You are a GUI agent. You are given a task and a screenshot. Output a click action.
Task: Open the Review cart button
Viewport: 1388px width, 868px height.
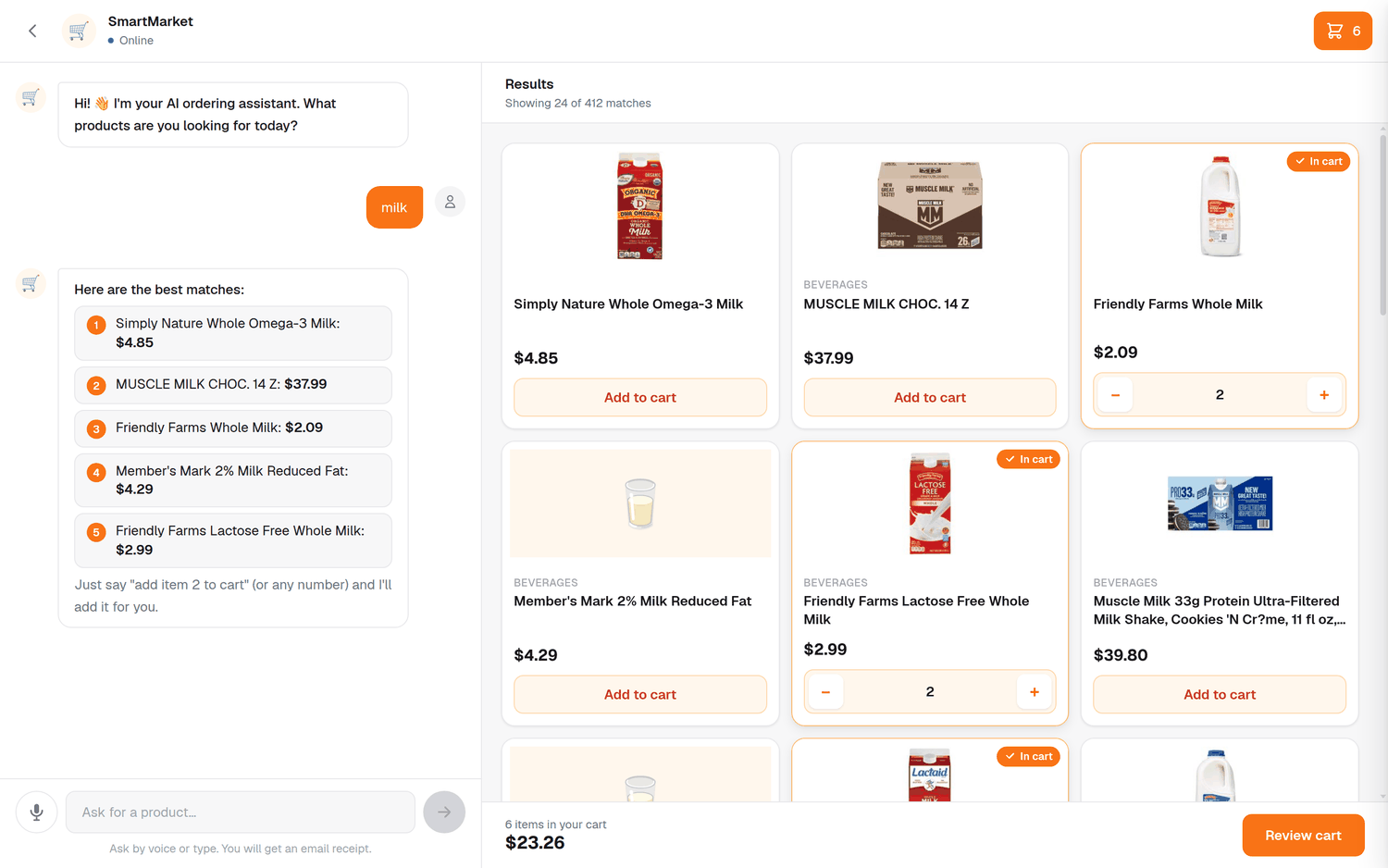point(1303,835)
